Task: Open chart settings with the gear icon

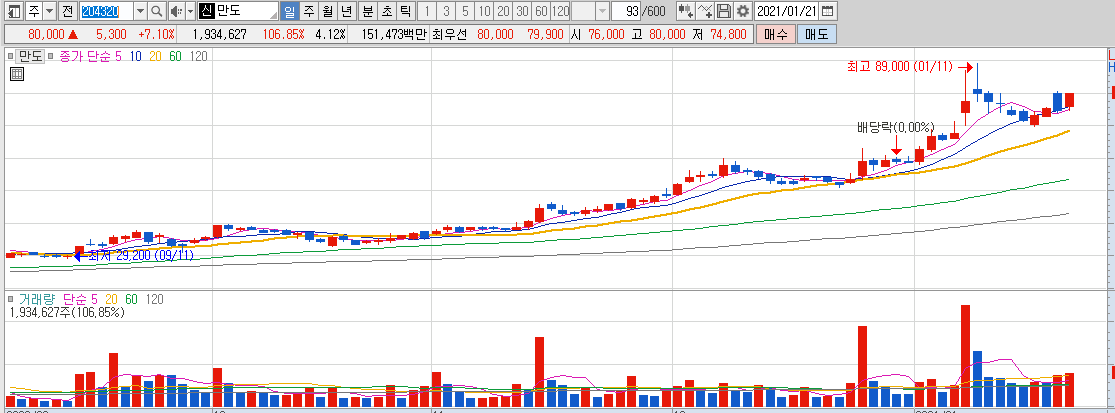Action: coord(742,11)
